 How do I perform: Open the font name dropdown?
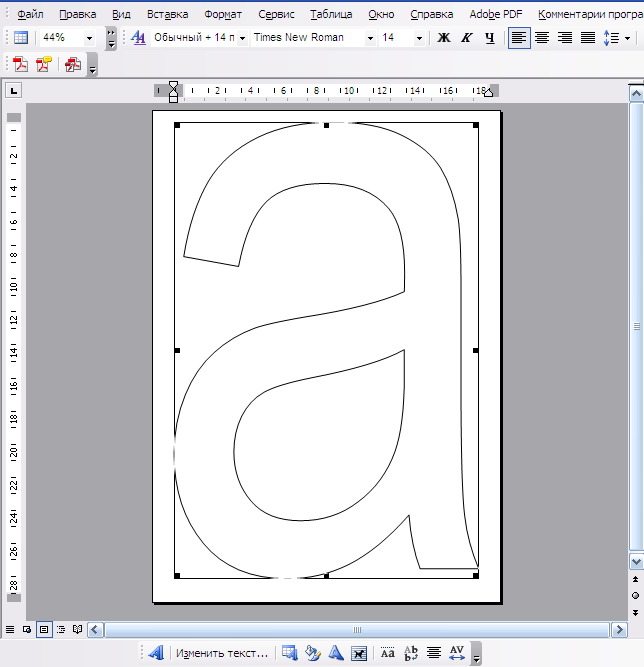click(x=370, y=38)
